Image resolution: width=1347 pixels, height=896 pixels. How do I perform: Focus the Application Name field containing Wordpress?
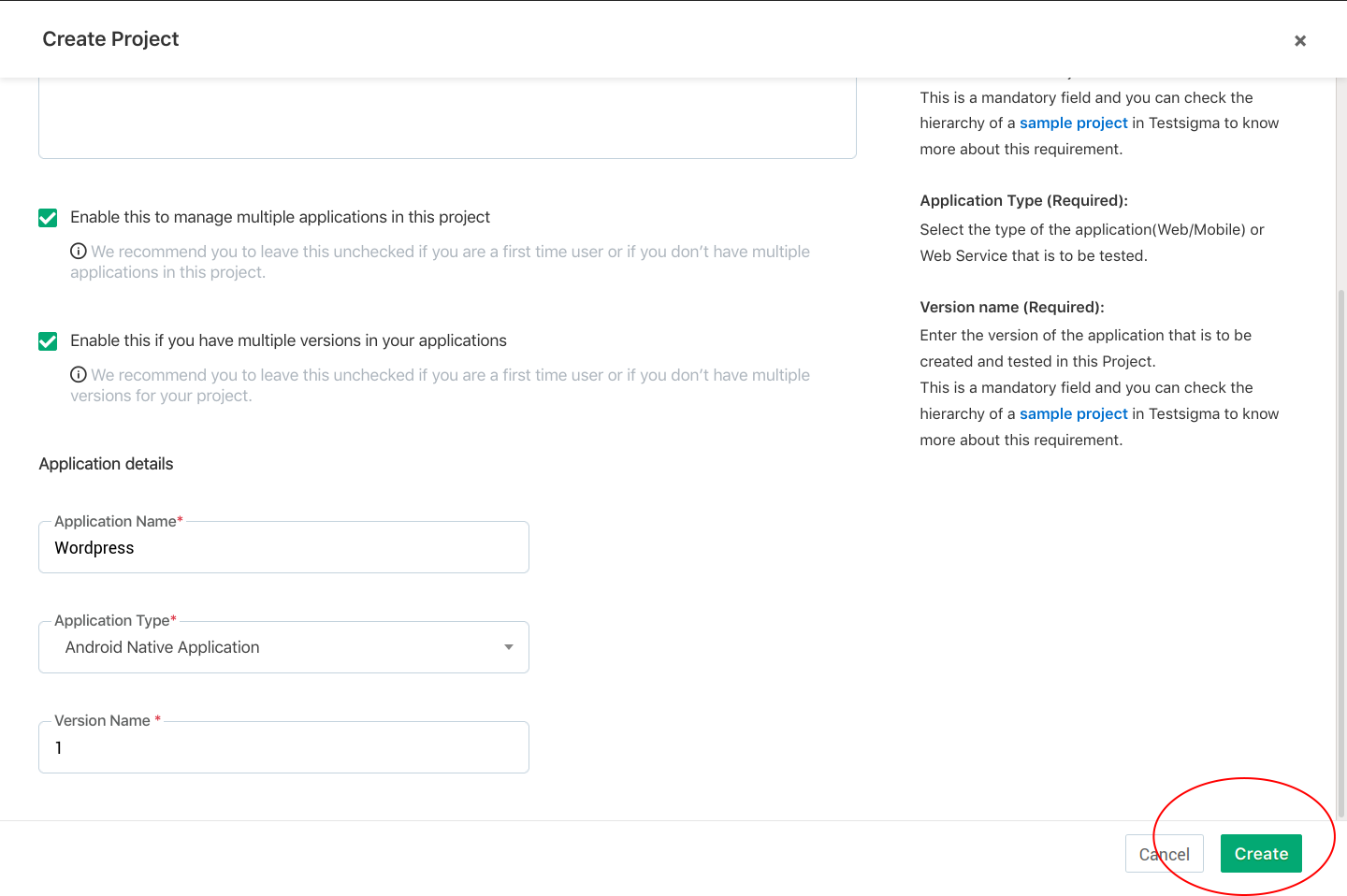coord(283,548)
